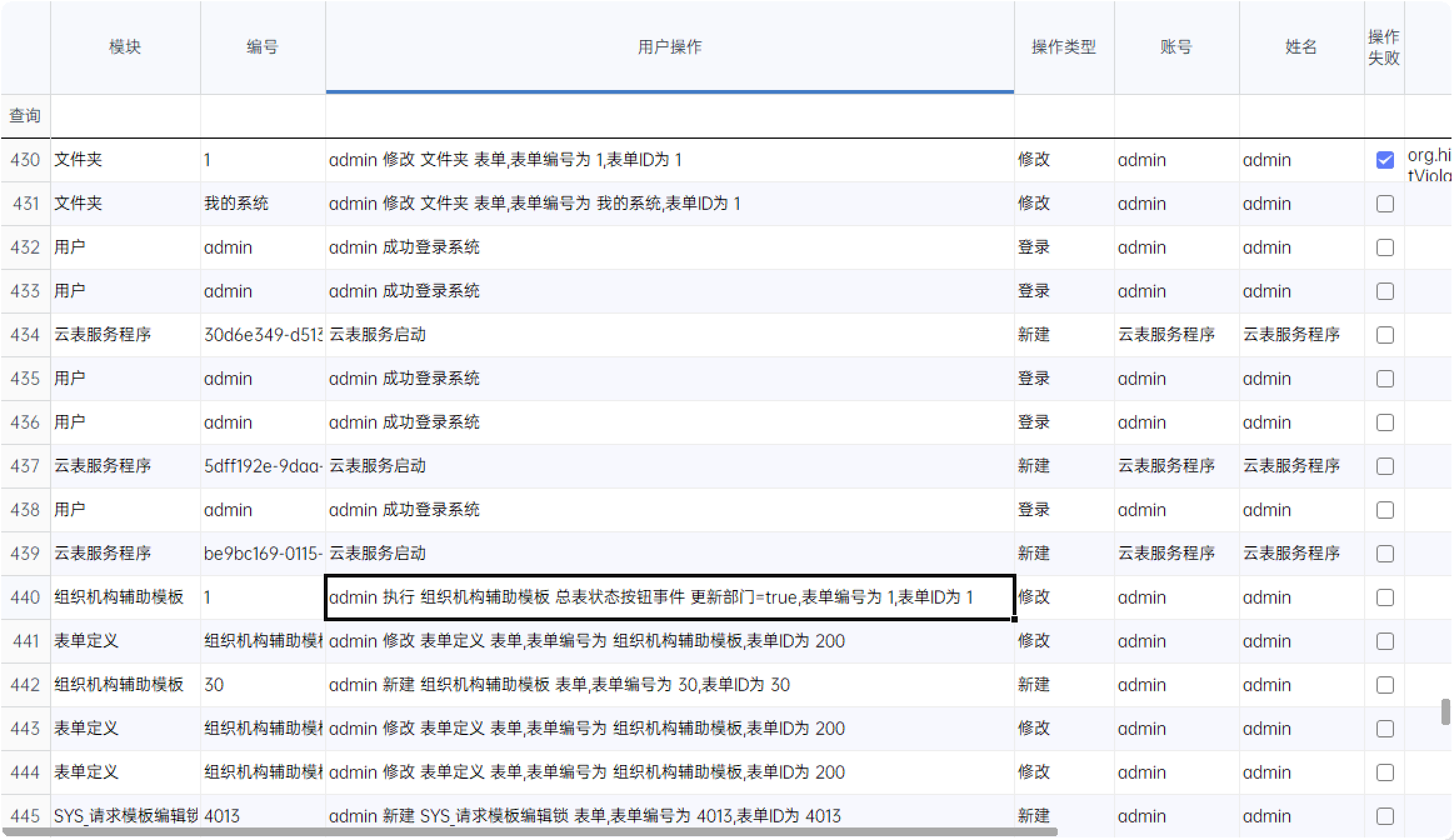This screenshot has width=1454, height=840.
Task: Click 云表服务程序 name cell in row 439
Action: [1301, 554]
